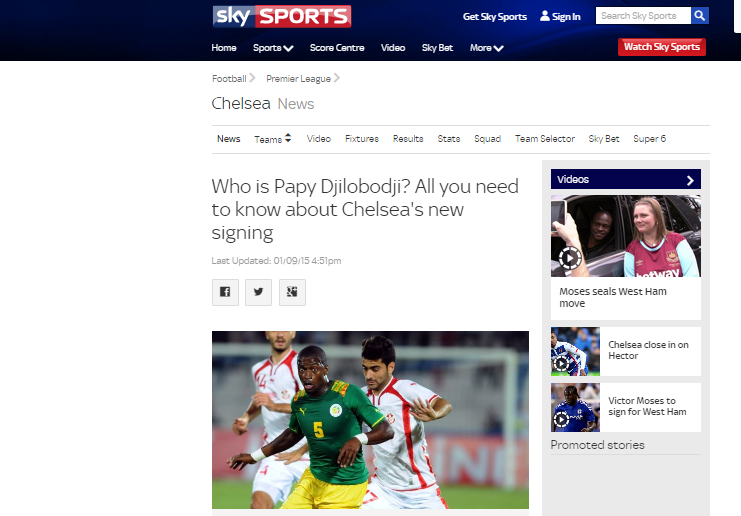
Task: Click the Search Sky Sports field
Action: coord(643,16)
